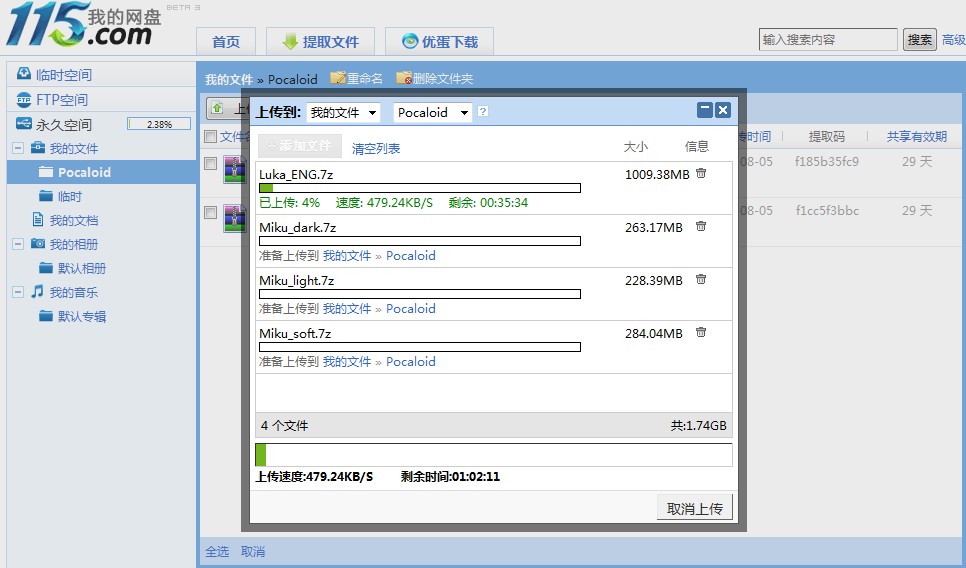Delete Luka_ENG.7z from upload list
This screenshot has height=568, width=966.
coord(700,173)
